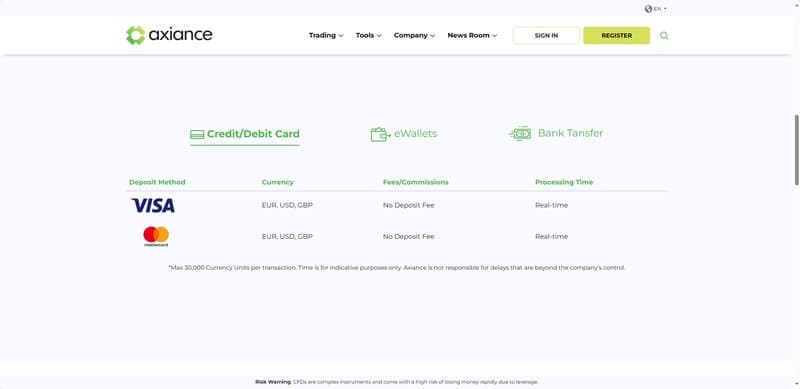Click Real-time in Mastercard row
The width and height of the screenshot is (800, 389).
(x=551, y=236)
